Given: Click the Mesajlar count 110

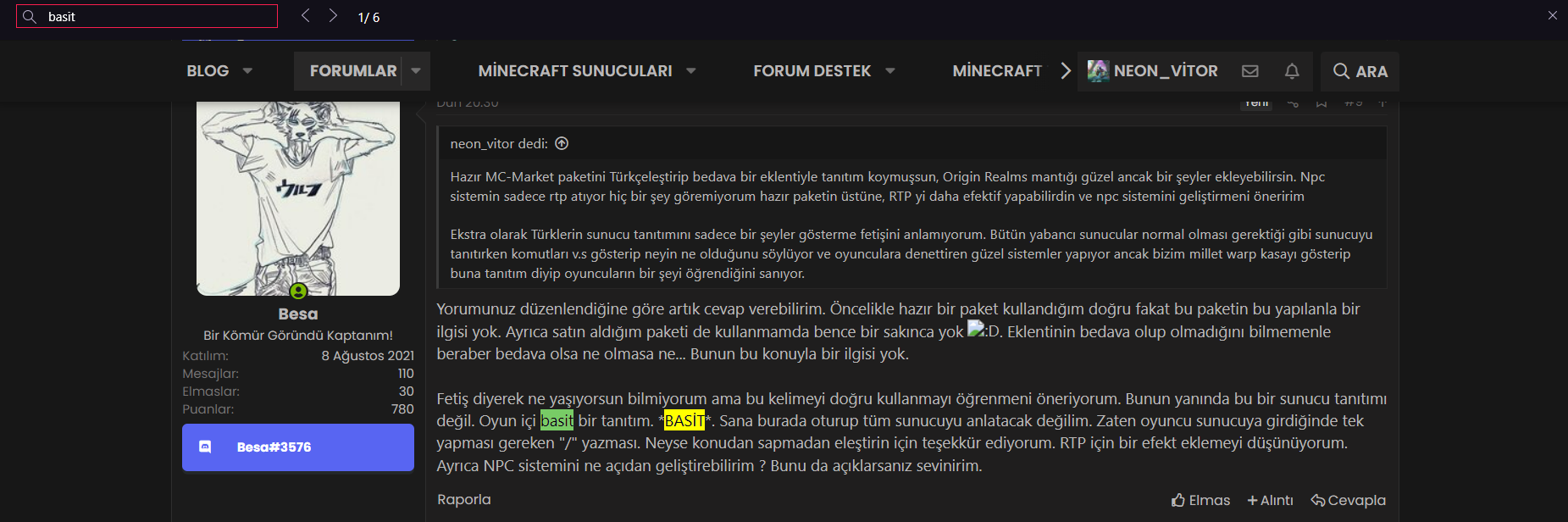Looking at the screenshot, I should coord(406,374).
